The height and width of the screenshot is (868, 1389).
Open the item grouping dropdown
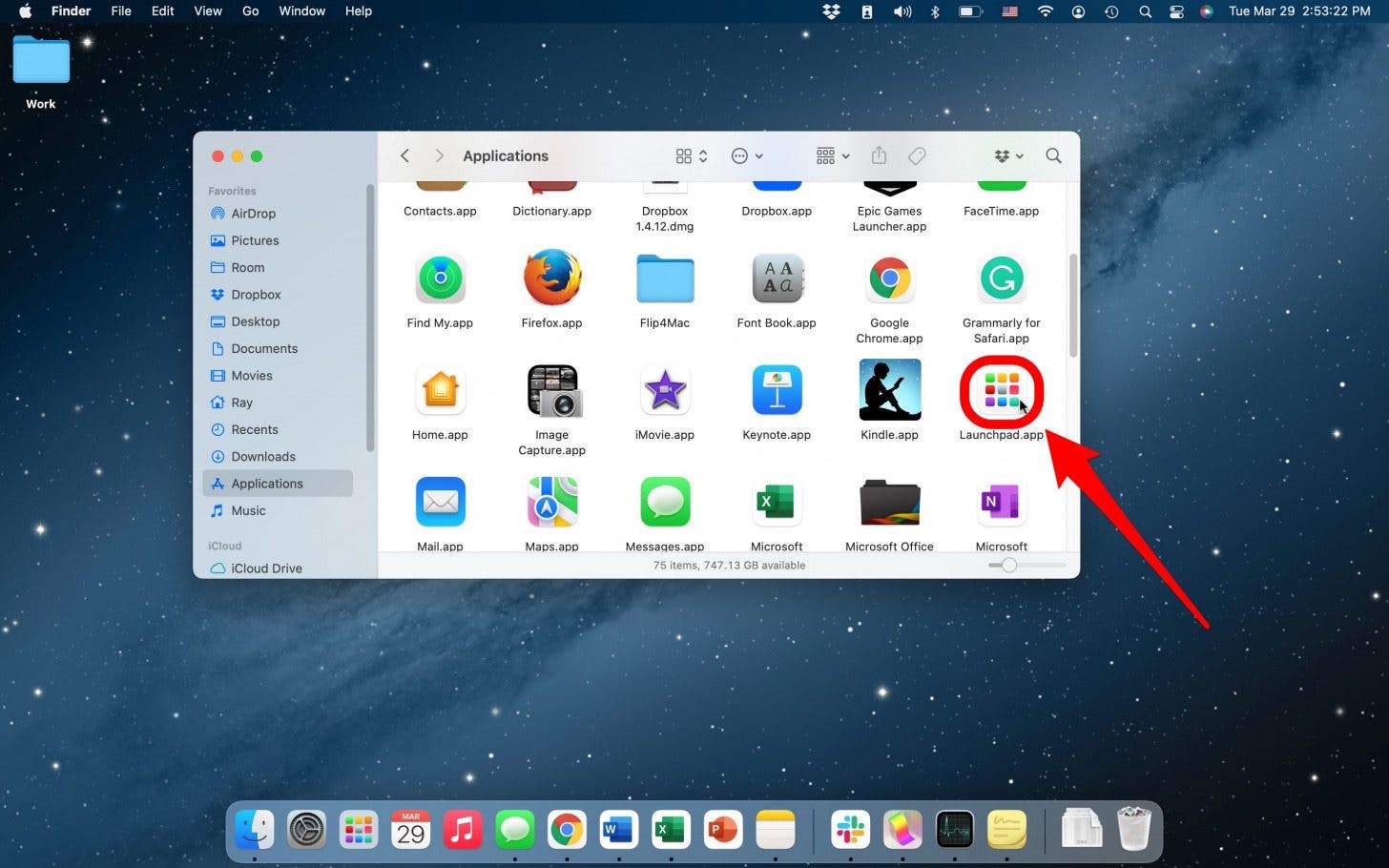click(x=826, y=155)
